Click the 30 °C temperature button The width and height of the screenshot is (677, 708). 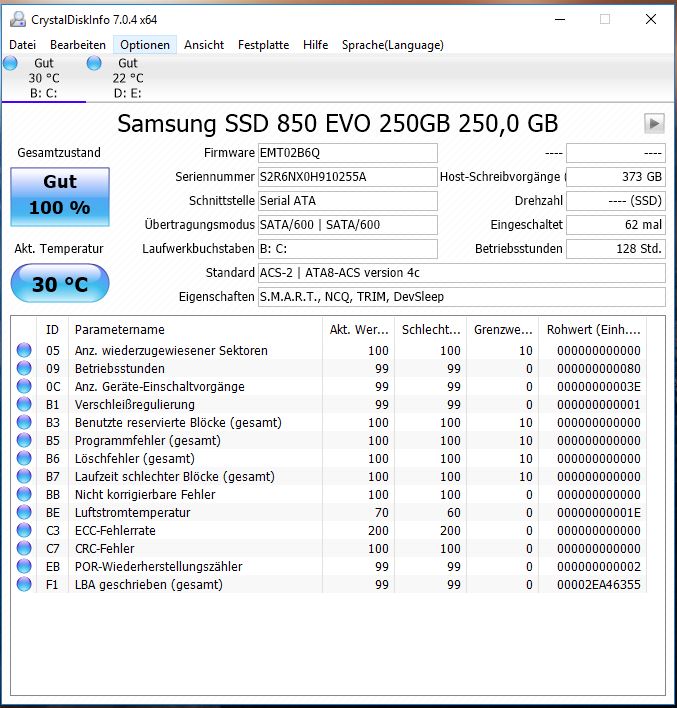point(60,283)
